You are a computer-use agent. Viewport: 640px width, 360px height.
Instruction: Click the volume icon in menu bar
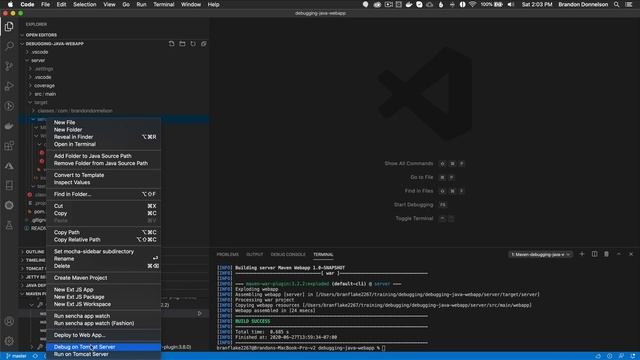(x=511, y=4)
